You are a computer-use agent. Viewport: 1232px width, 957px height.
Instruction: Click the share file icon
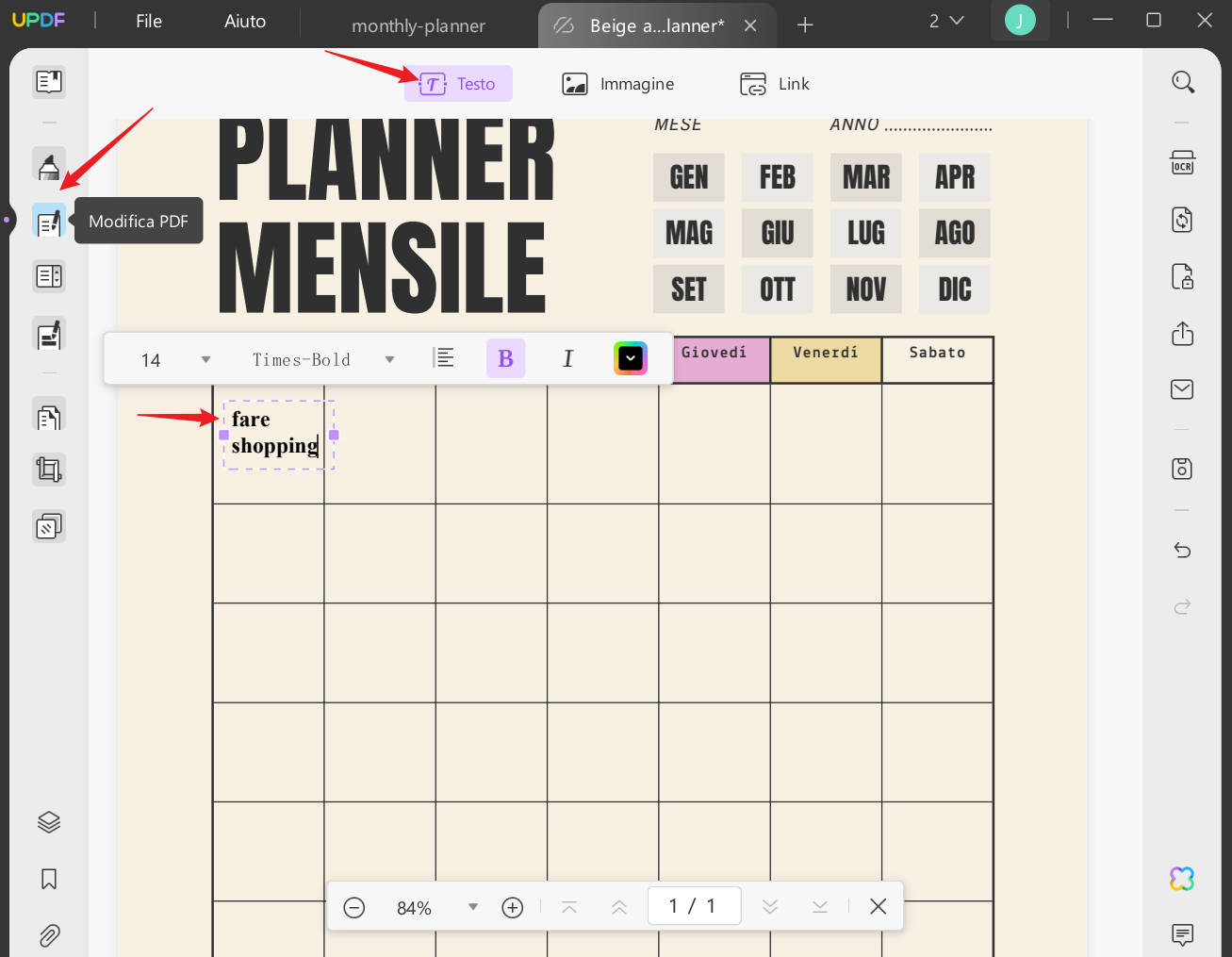[x=1183, y=334]
